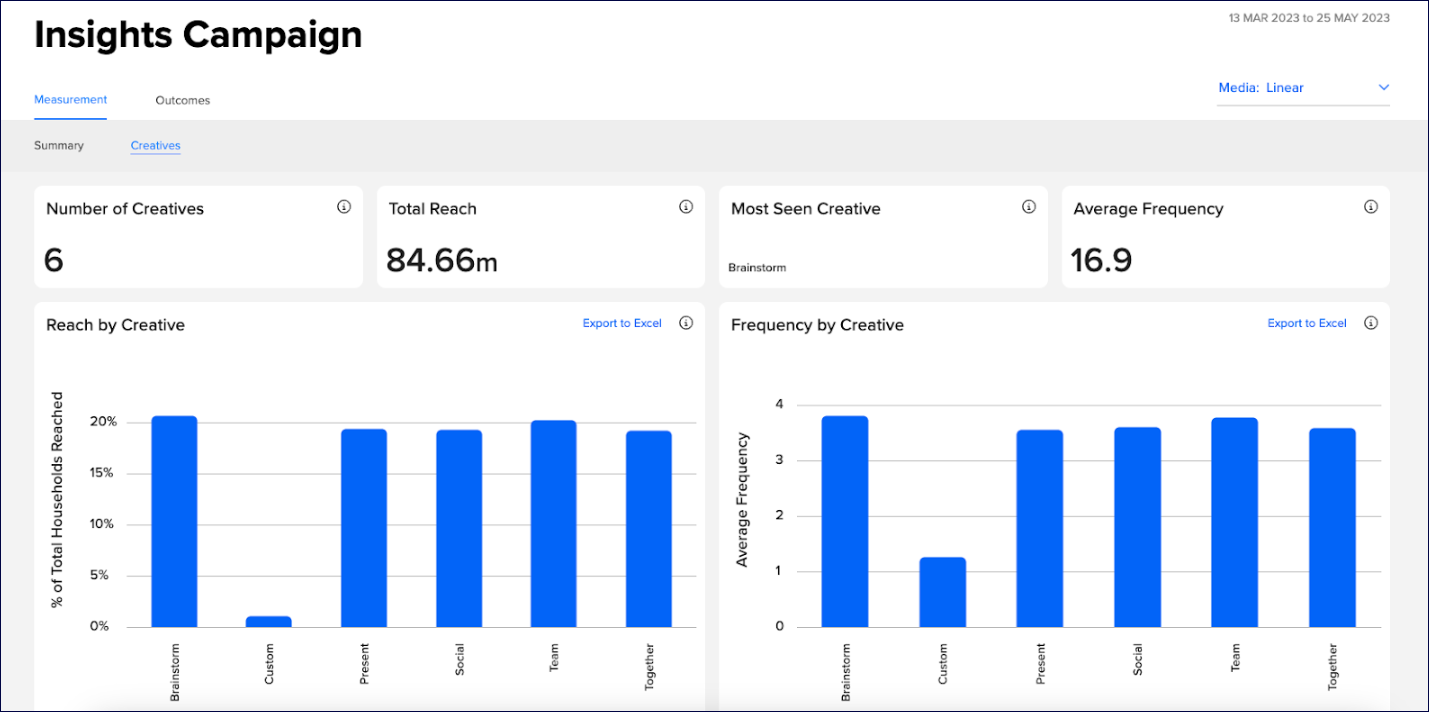Click info icon on Average Frequency card
The width and height of the screenshot is (1429, 712).
click(x=1371, y=207)
